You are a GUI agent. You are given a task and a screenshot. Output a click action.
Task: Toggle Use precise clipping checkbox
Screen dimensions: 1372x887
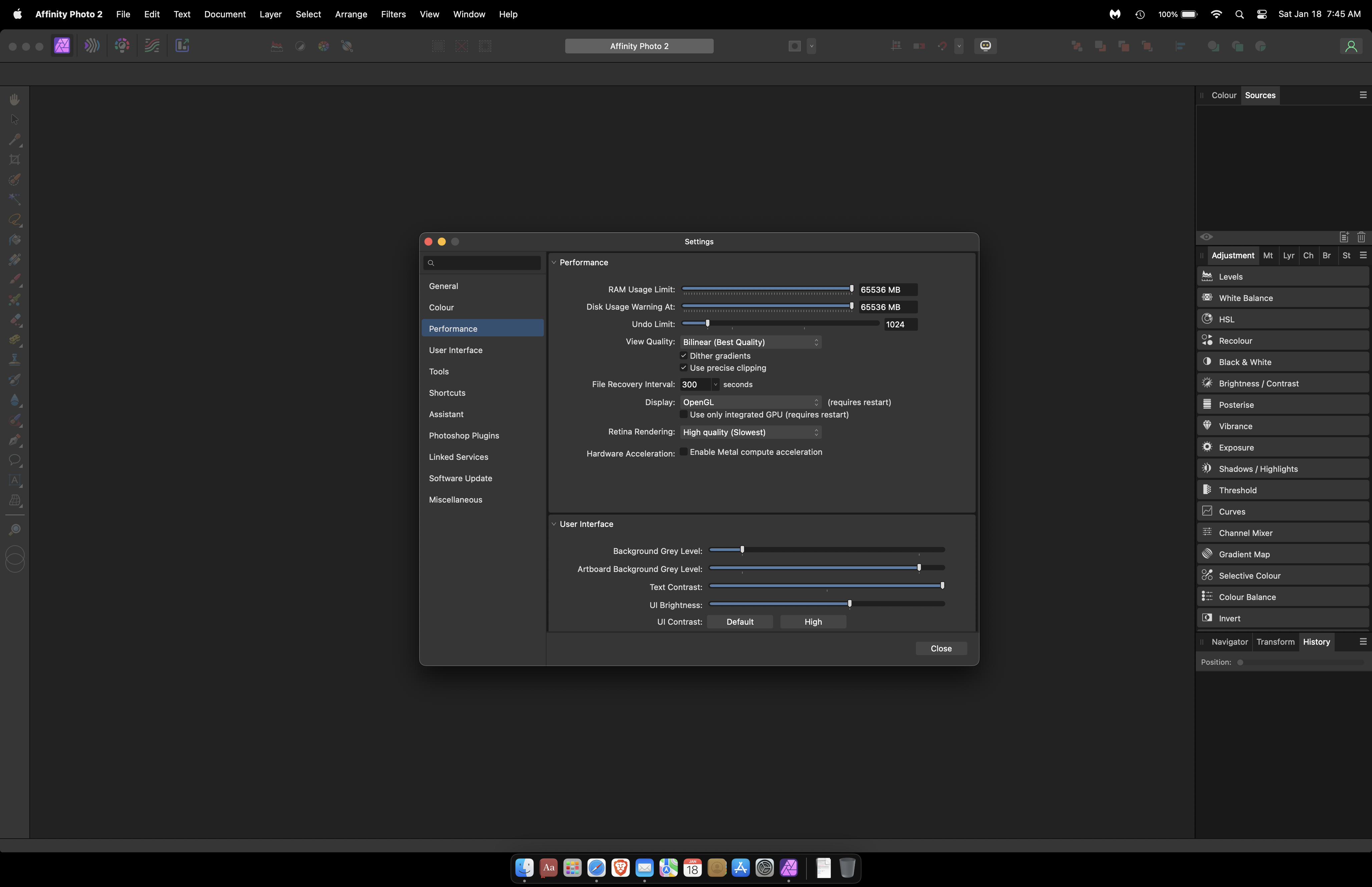pyautogui.click(x=683, y=368)
